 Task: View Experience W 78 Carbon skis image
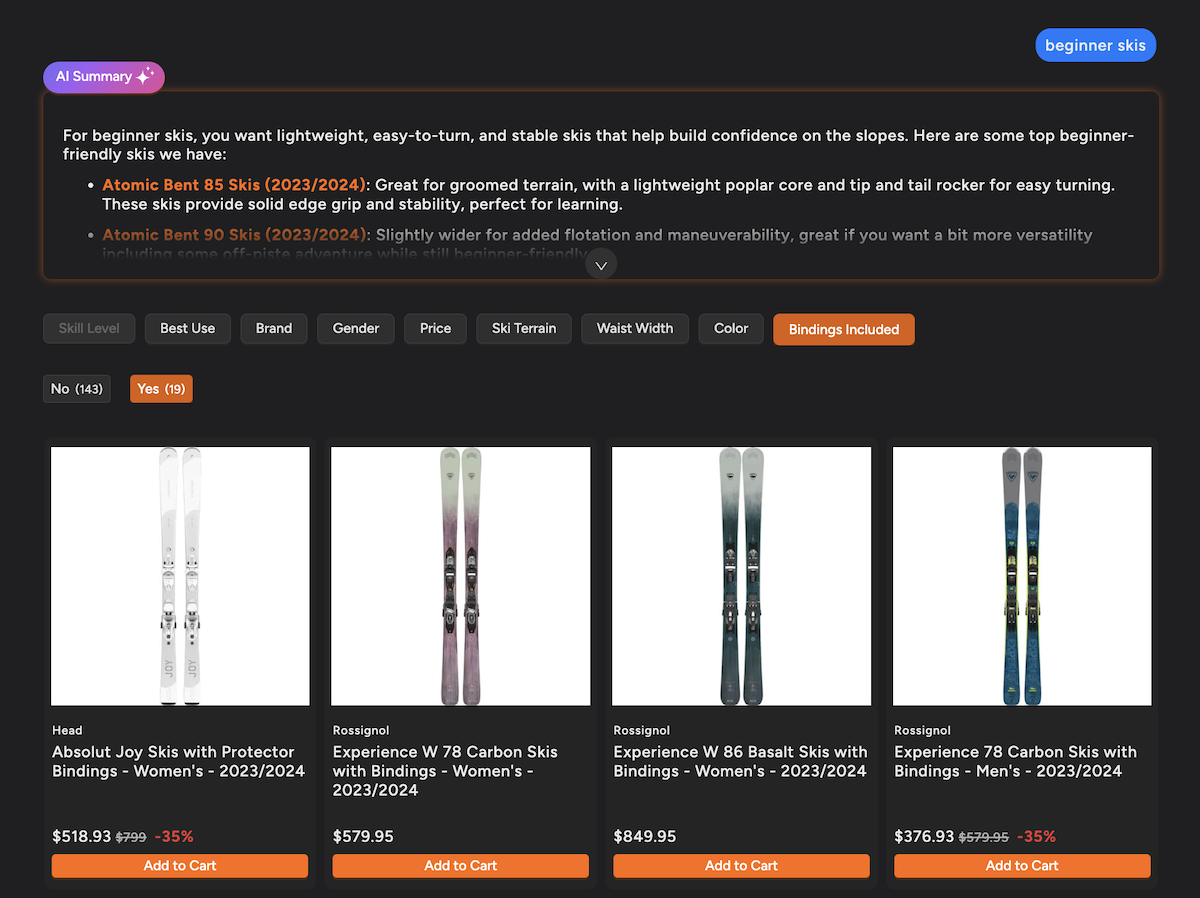pyautogui.click(x=460, y=576)
